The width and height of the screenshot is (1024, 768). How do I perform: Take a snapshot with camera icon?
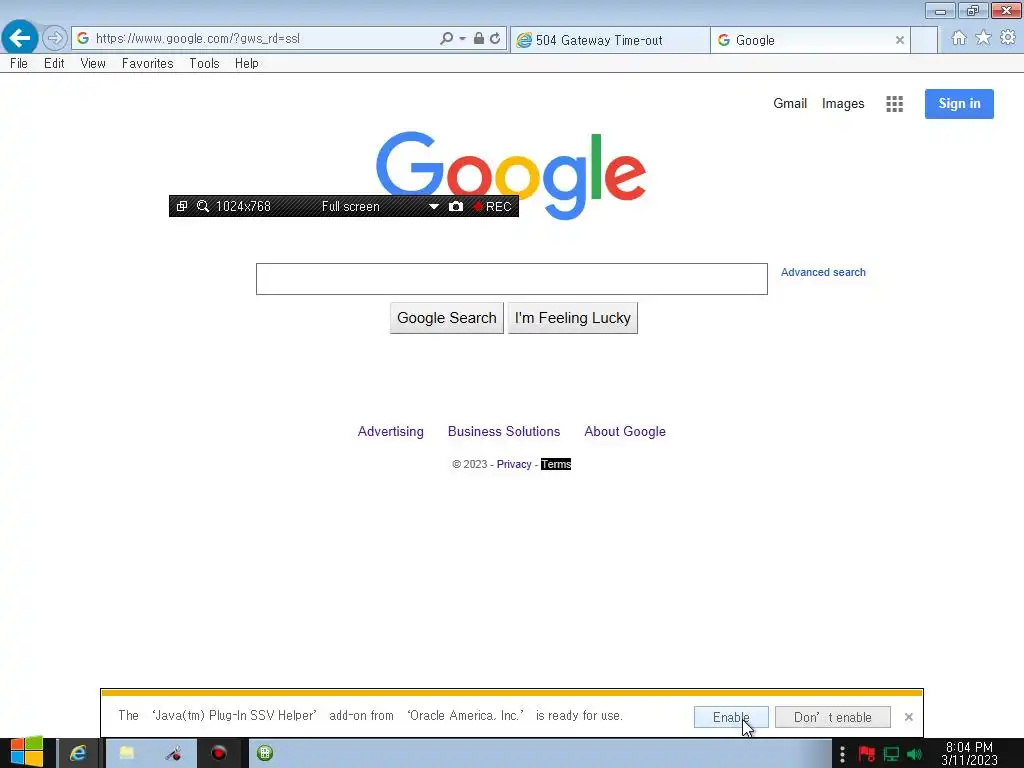pyautogui.click(x=456, y=206)
